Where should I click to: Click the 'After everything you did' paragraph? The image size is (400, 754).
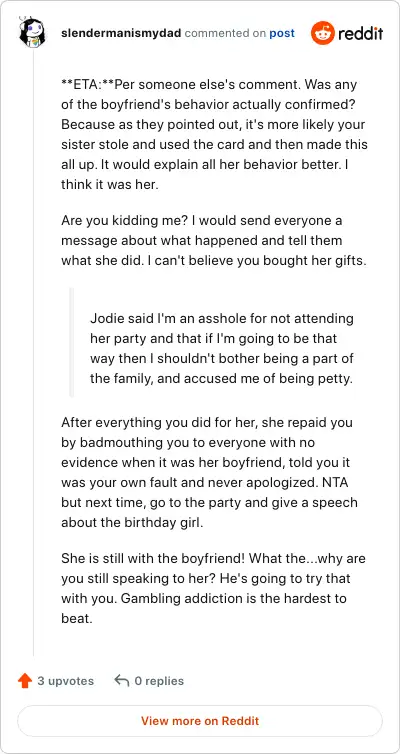click(x=210, y=473)
